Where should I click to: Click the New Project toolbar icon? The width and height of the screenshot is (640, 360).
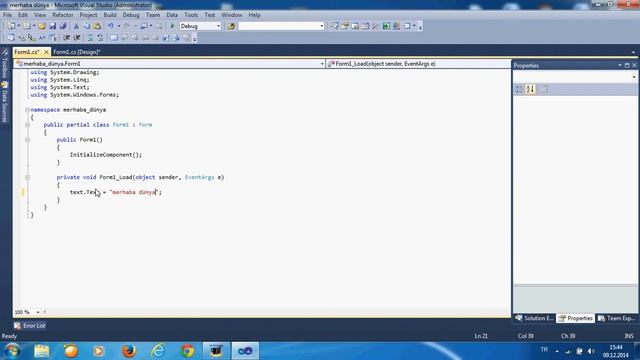point(11,26)
